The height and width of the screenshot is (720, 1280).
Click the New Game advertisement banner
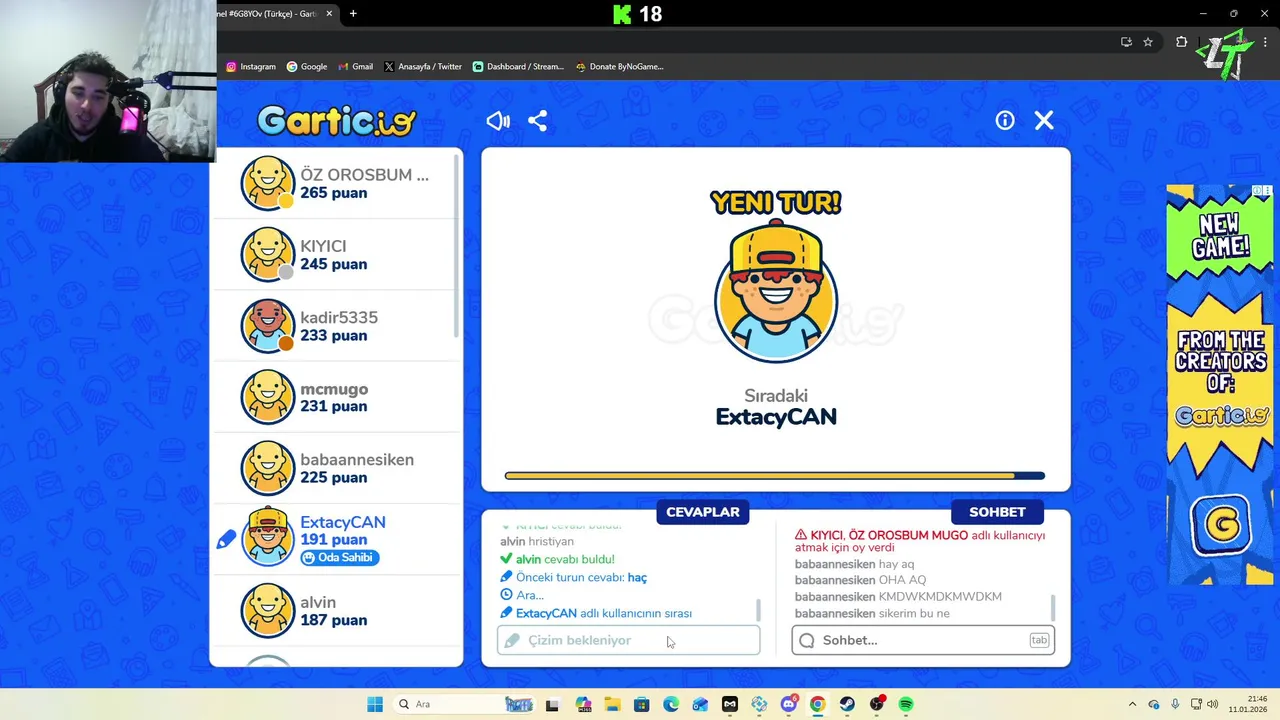point(1220,385)
